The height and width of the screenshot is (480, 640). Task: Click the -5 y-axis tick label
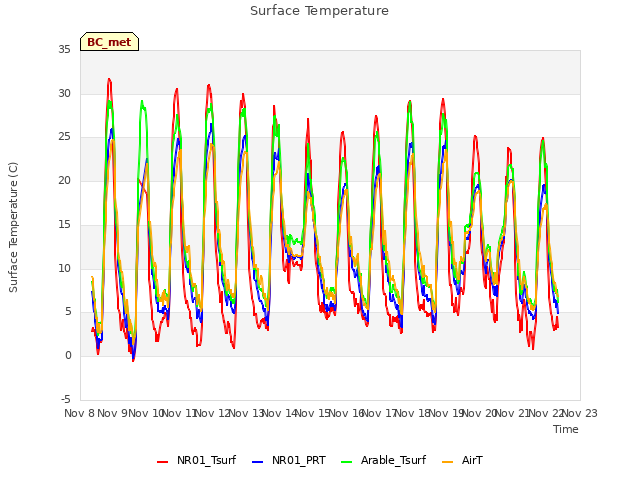click(66, 399)
